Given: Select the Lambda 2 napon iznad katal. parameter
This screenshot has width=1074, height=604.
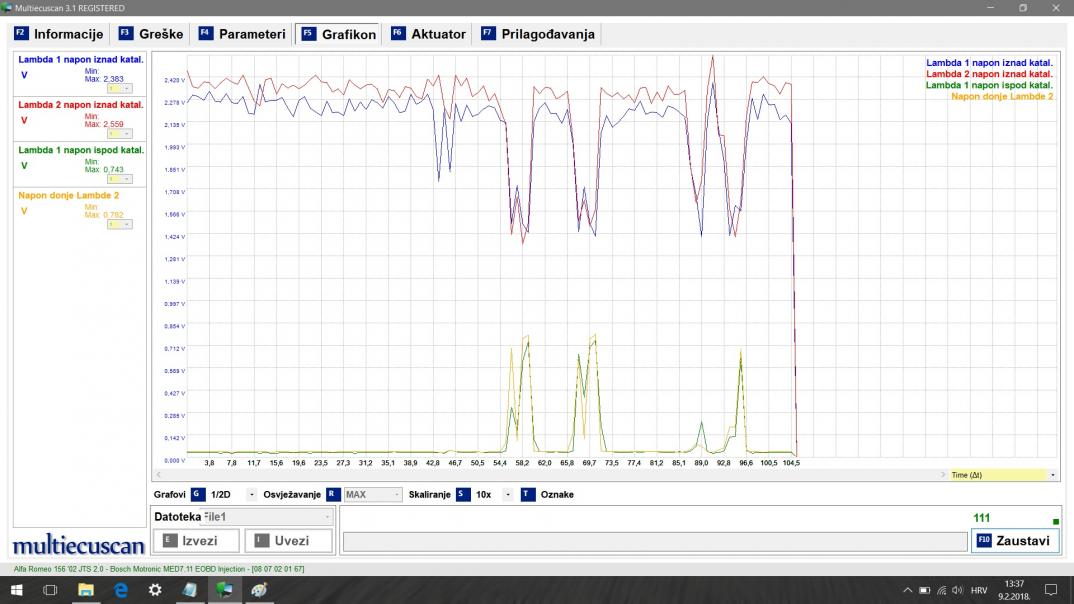Looking at the screenshot, I should coord(80,105).
